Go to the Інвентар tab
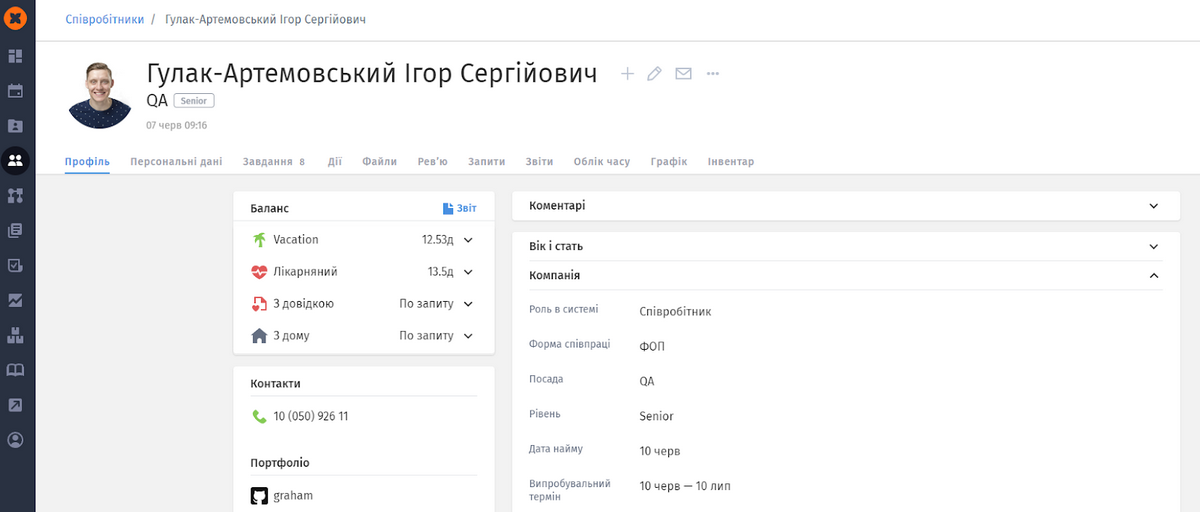The height and width of the screenshot is (512, 1200). (x=730, y=162)
